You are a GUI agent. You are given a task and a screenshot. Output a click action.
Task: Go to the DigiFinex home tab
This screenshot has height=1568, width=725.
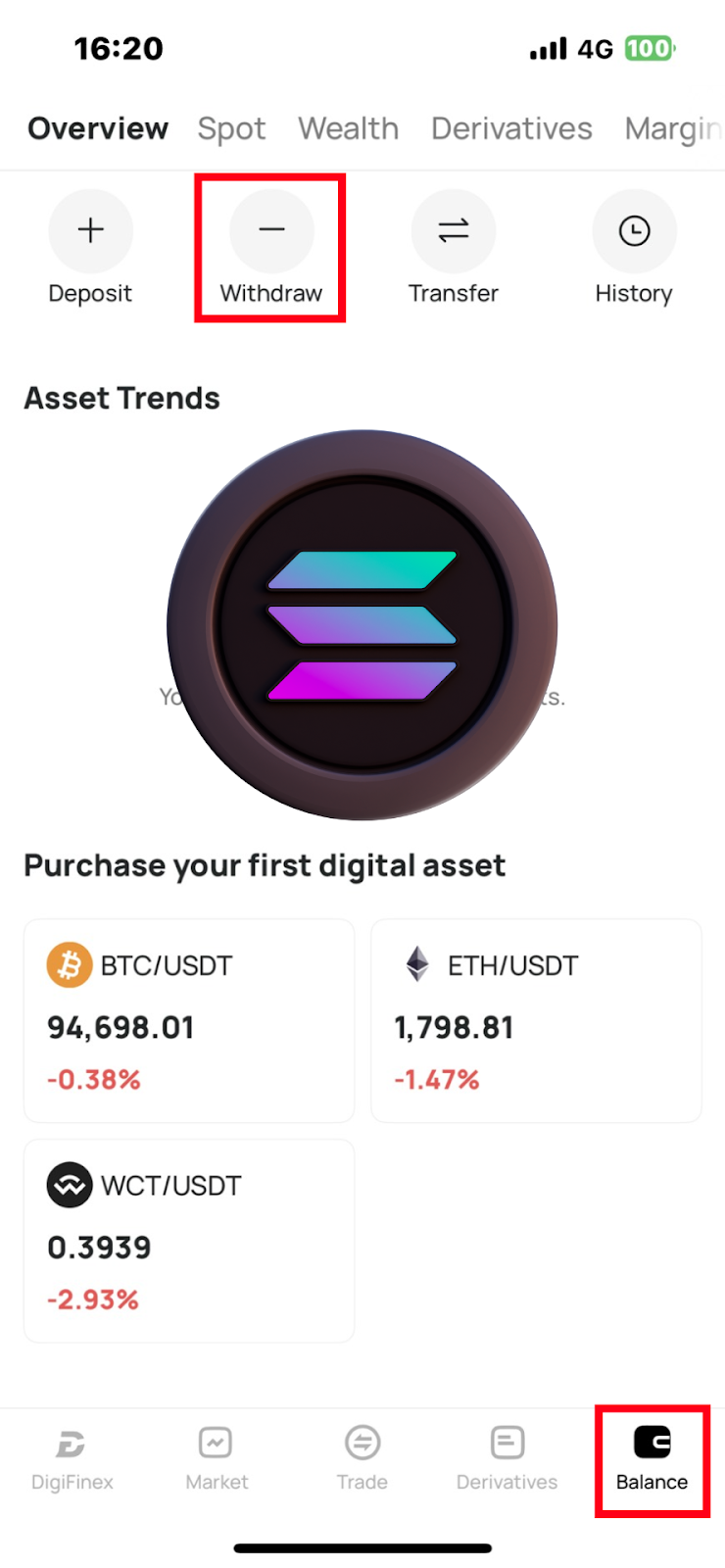[72, 1459]
